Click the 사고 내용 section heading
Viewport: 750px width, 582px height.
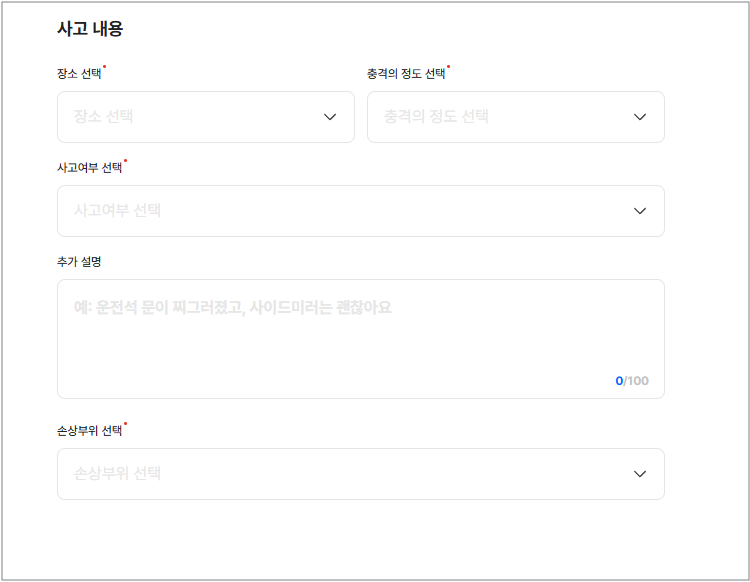[x=90, y=29]
